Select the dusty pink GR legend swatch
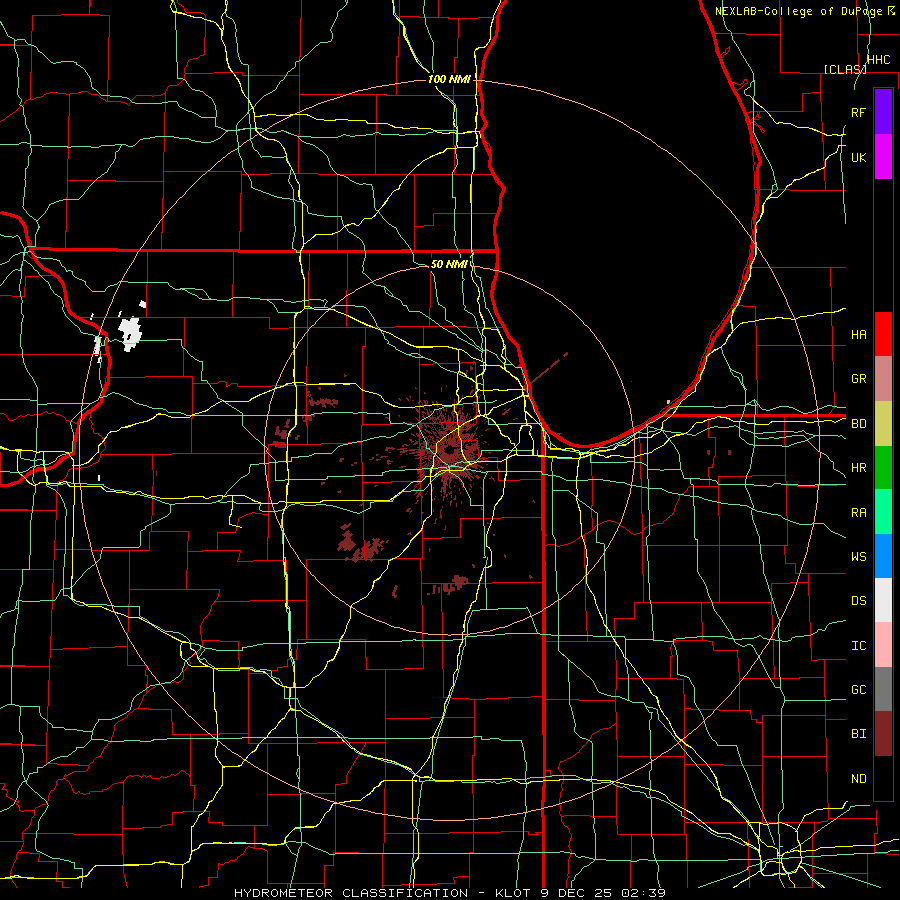This screenshot has height=900, width=900. tap(883, 379)
